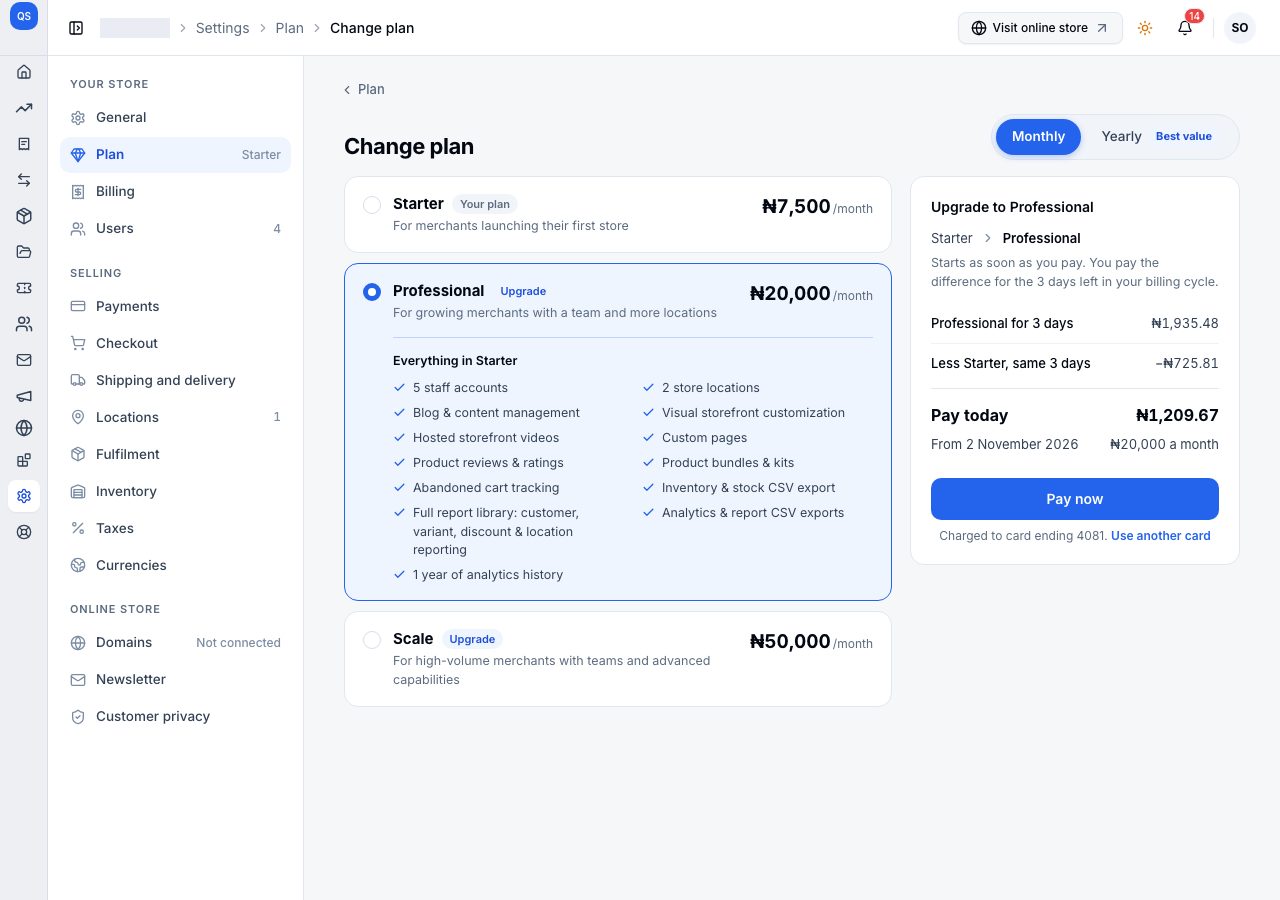
Task: Open the Home icon in left rail
Action: (x=24, y=72)
